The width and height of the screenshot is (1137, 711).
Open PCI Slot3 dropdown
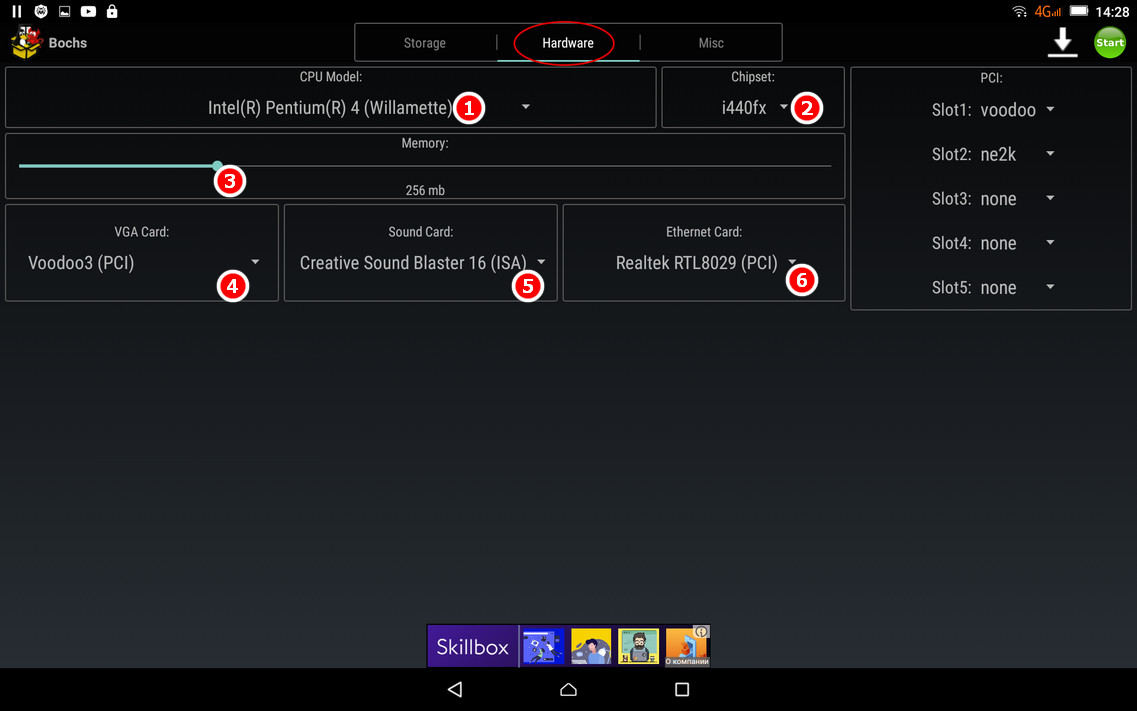pyautogui.click(x=1017, y=199)
